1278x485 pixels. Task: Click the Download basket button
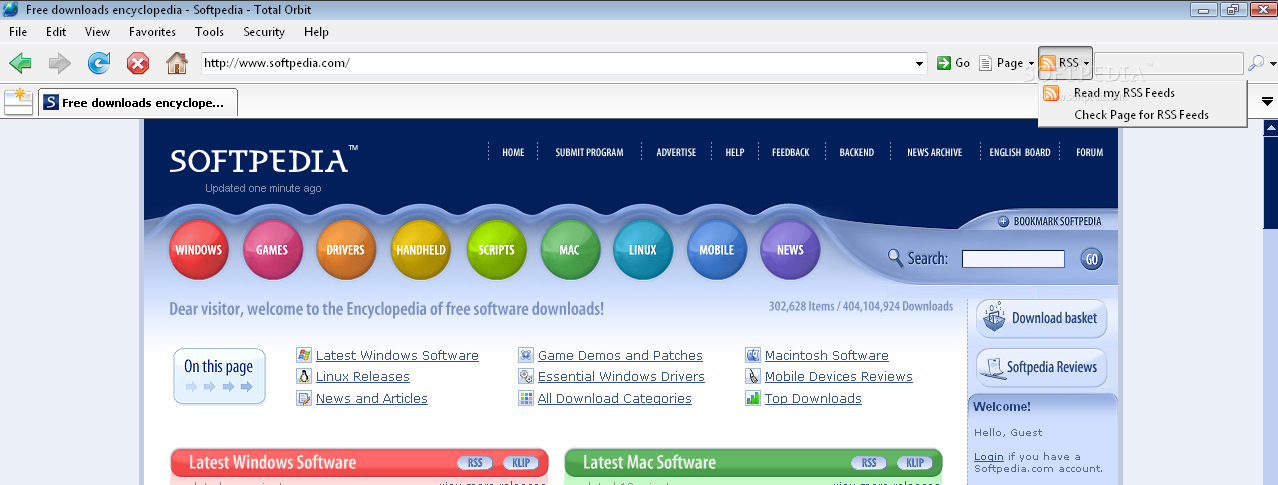(x=1041, y=318)
